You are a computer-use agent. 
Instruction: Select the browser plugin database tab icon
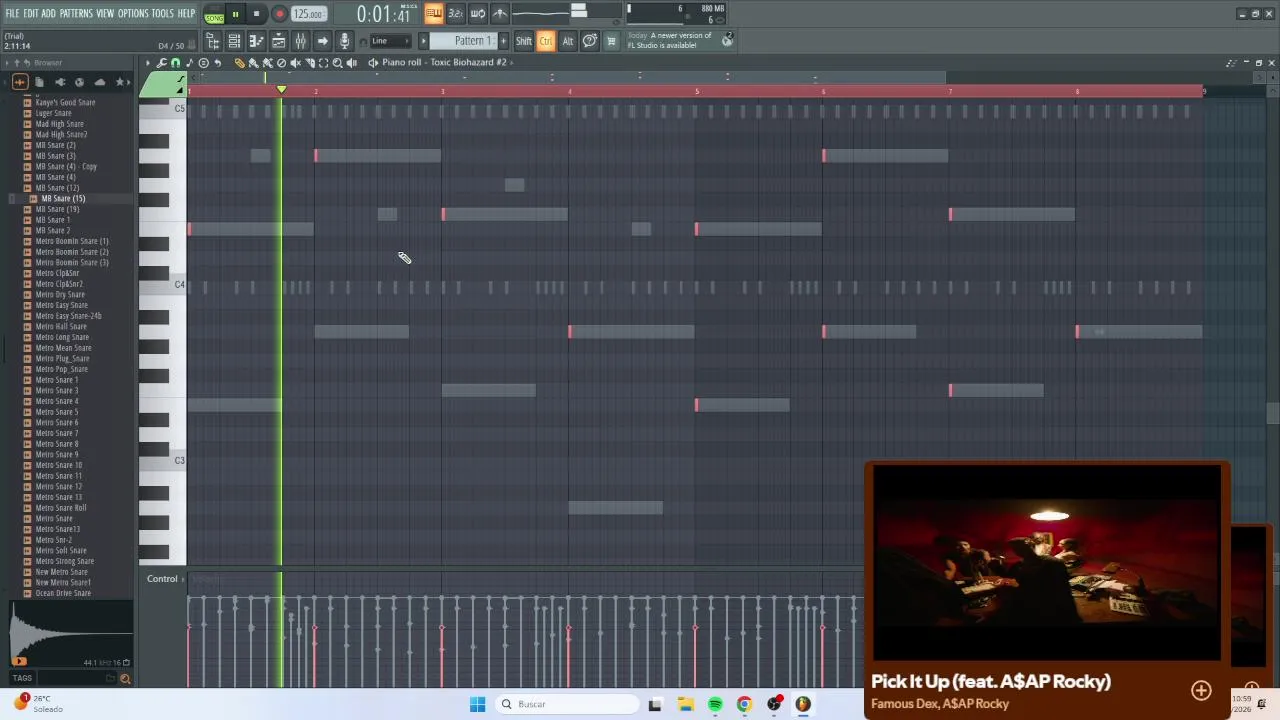click(x=59, y=82)
